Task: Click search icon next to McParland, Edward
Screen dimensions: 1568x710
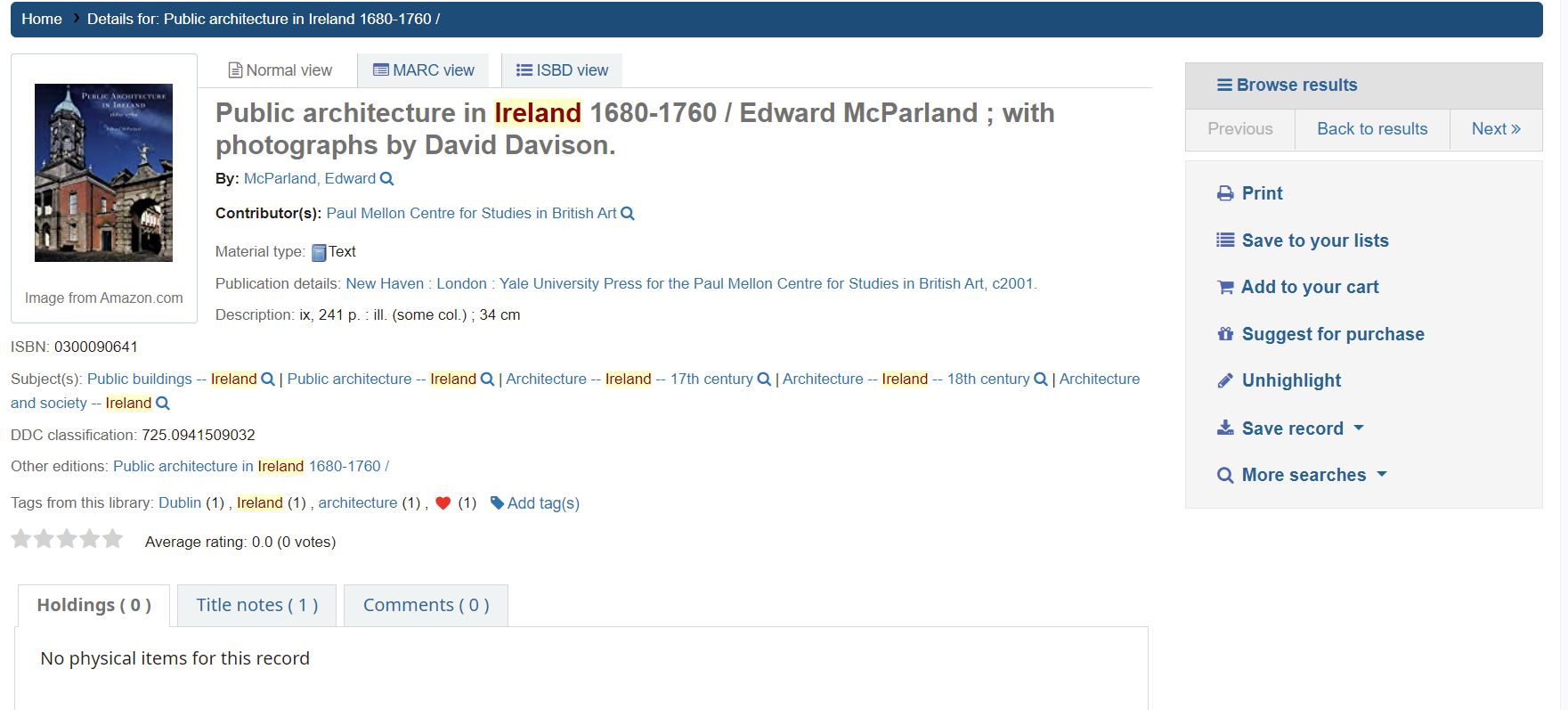Action: (x=386, y=179)
